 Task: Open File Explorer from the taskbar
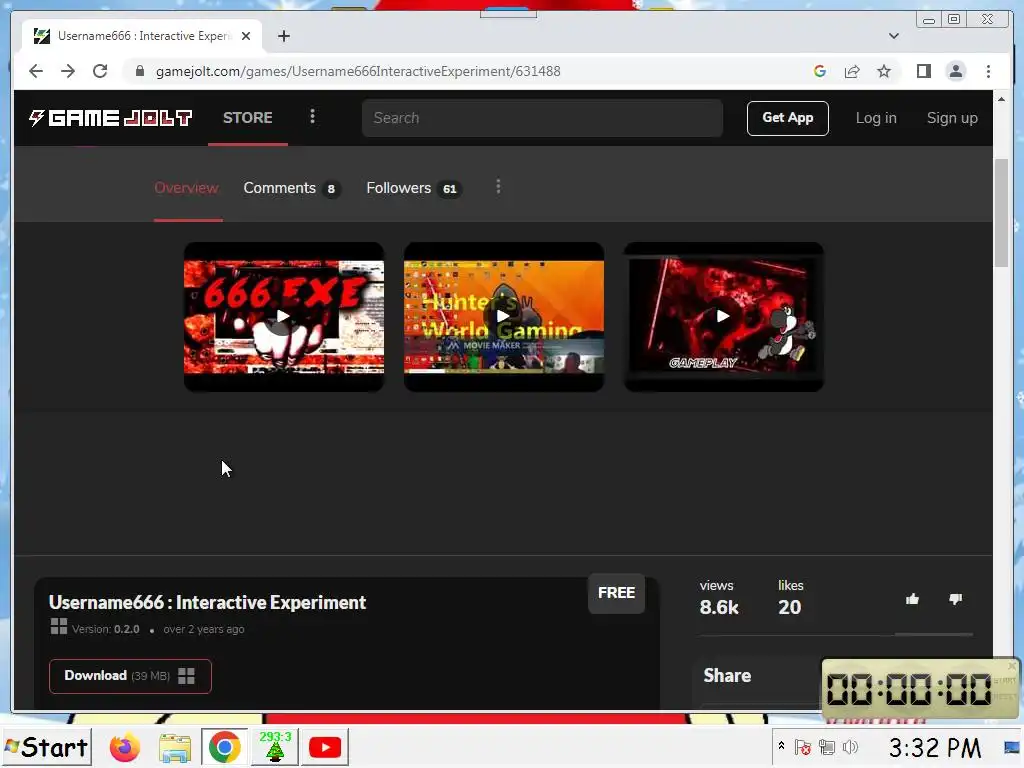[x=175, y=747]
